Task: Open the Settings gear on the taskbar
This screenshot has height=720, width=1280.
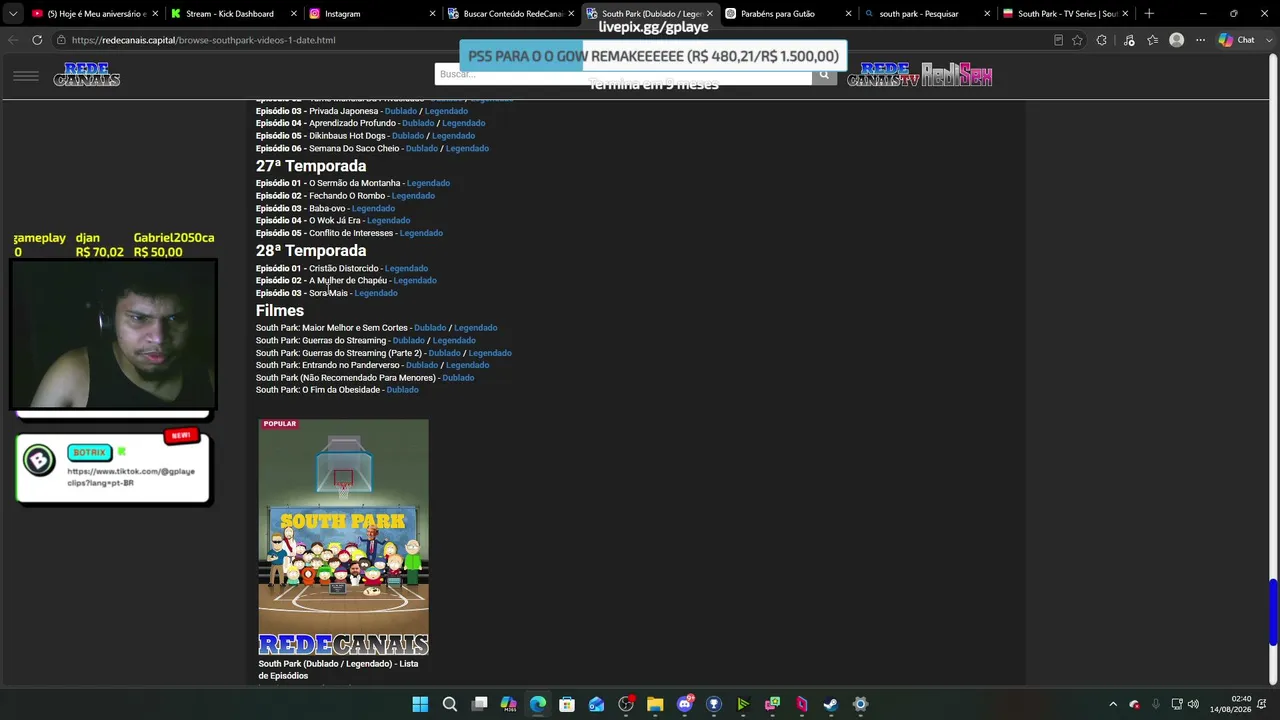Action: click(x=860, y=704)
